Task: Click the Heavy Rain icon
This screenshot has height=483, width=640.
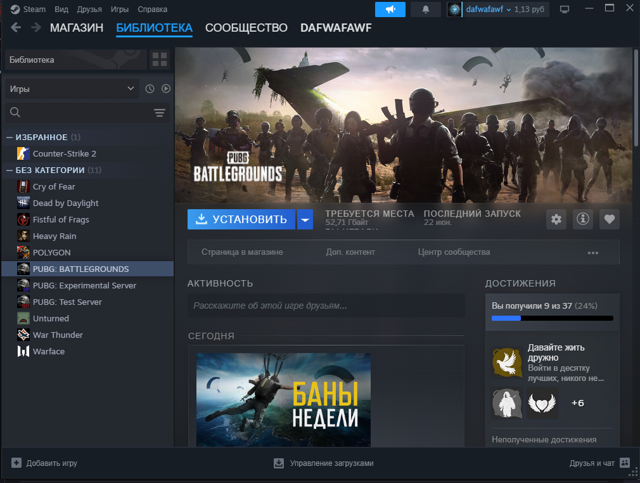Action: [x=23, y=236]
